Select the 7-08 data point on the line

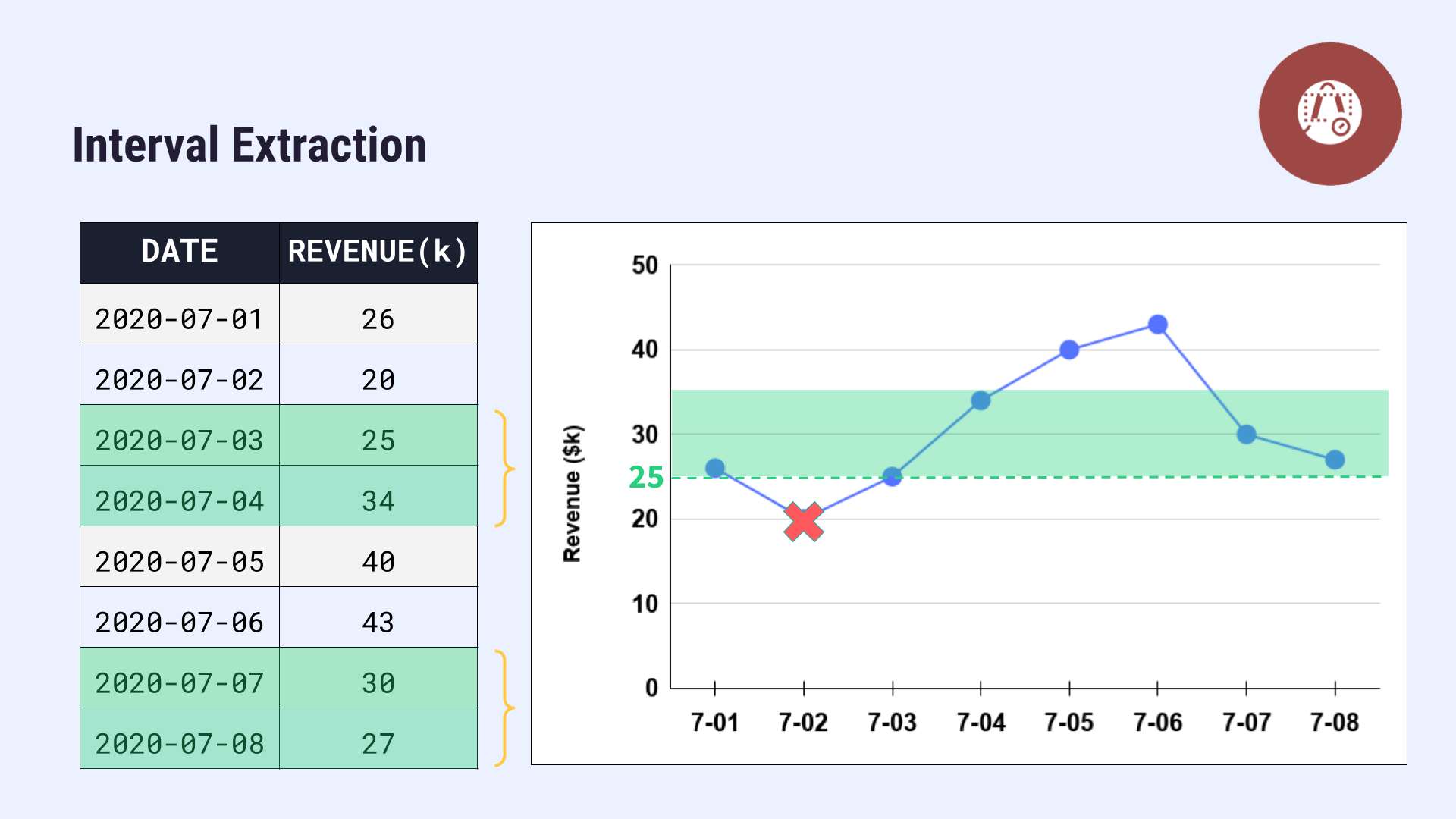click(x=1335, y=460)
